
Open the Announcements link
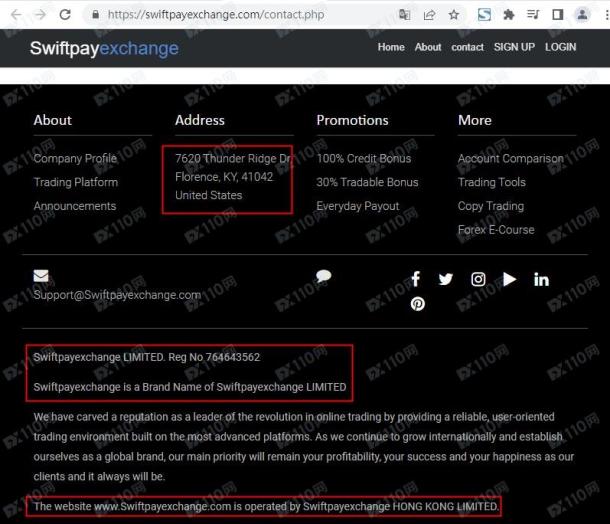tap(75, 206)
